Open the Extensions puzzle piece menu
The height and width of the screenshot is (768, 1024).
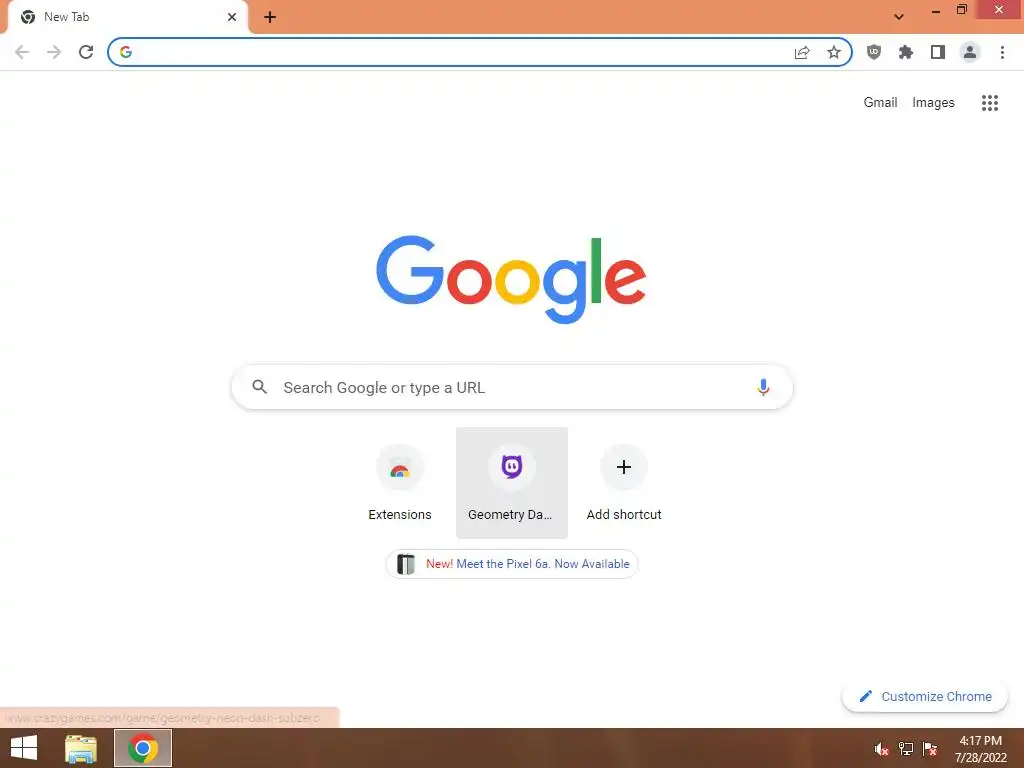[x=906, y=52]
